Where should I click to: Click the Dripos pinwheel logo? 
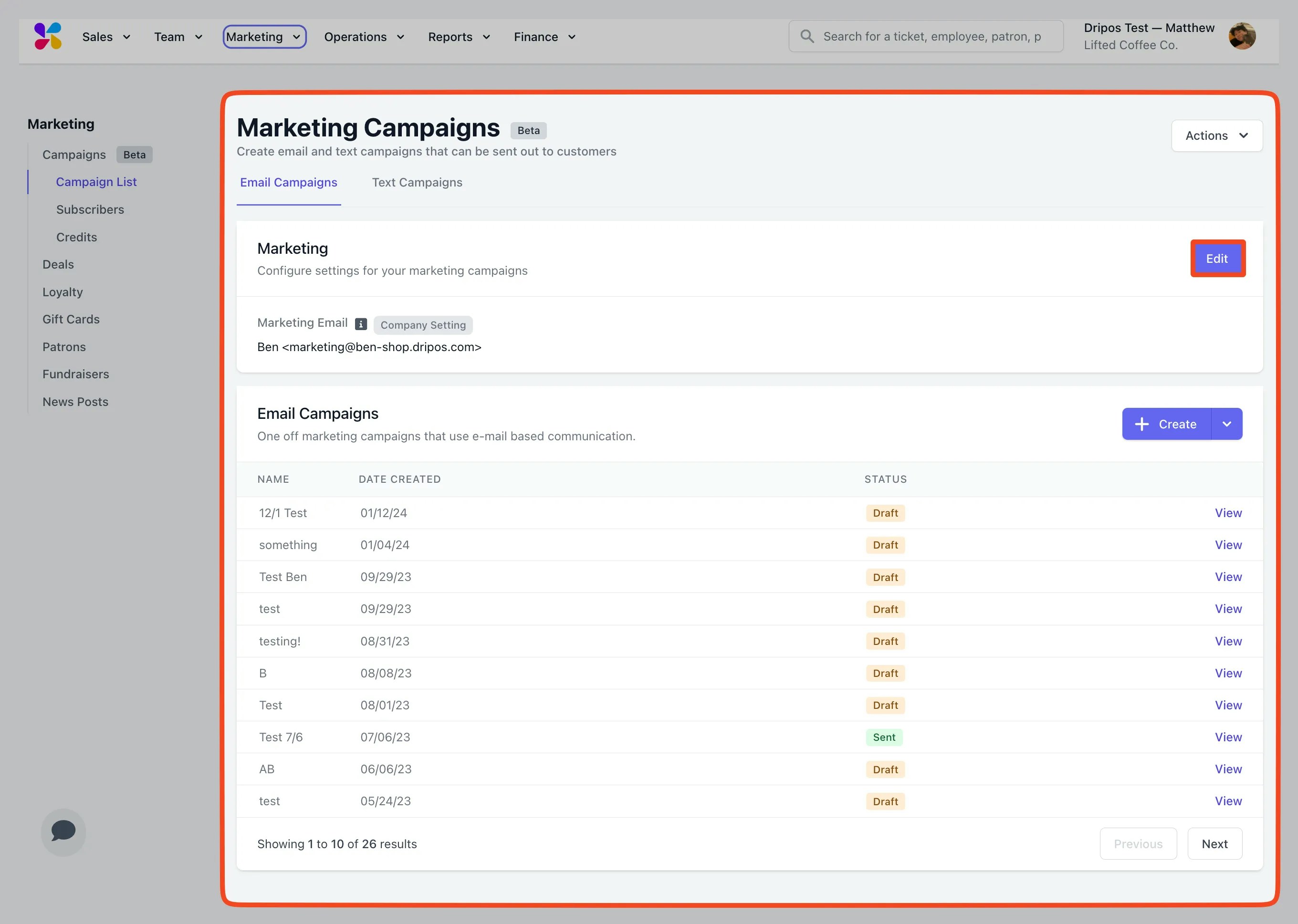click(x=48, y=36)
